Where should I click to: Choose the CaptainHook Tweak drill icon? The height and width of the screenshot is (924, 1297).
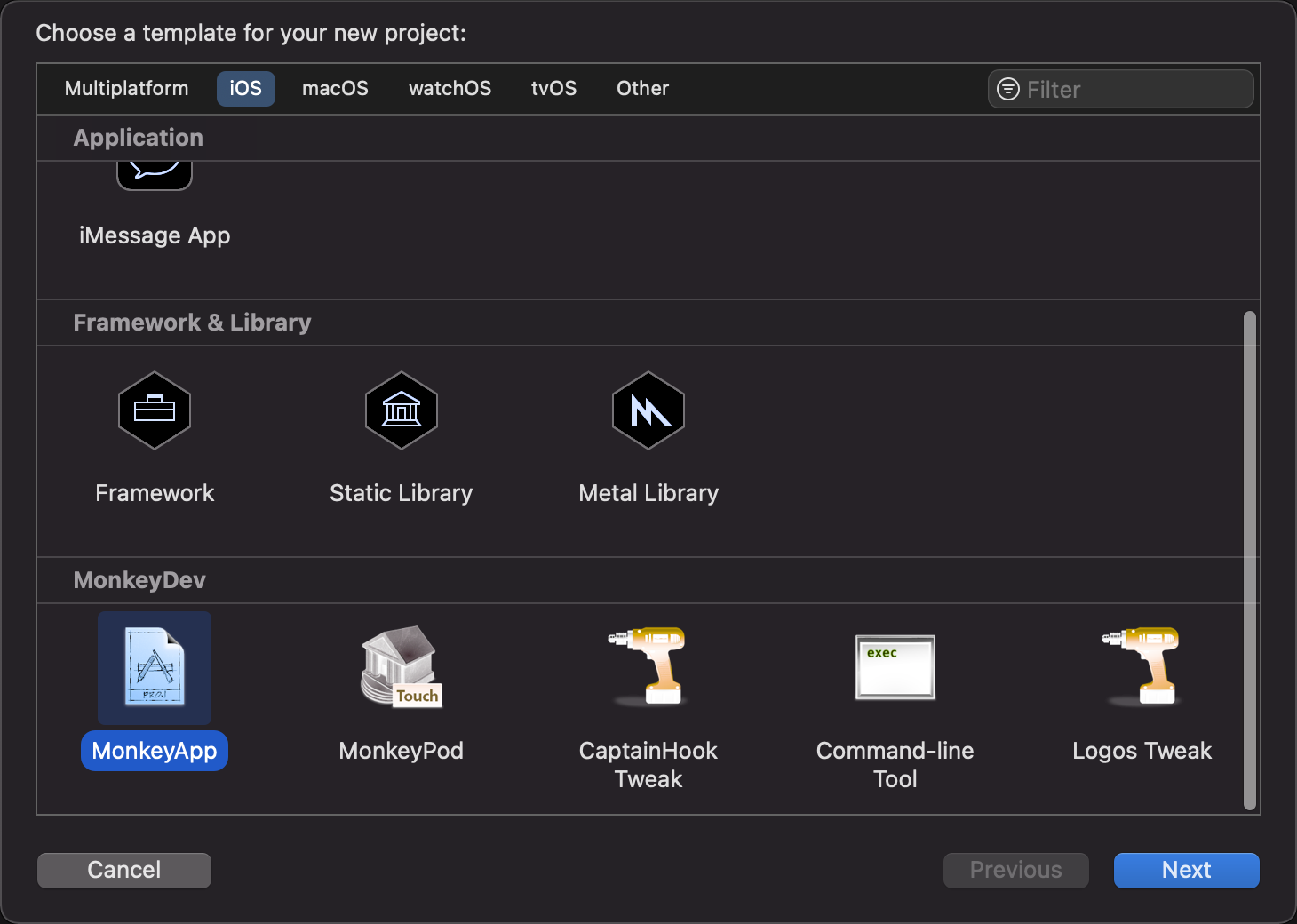point(648,667)
